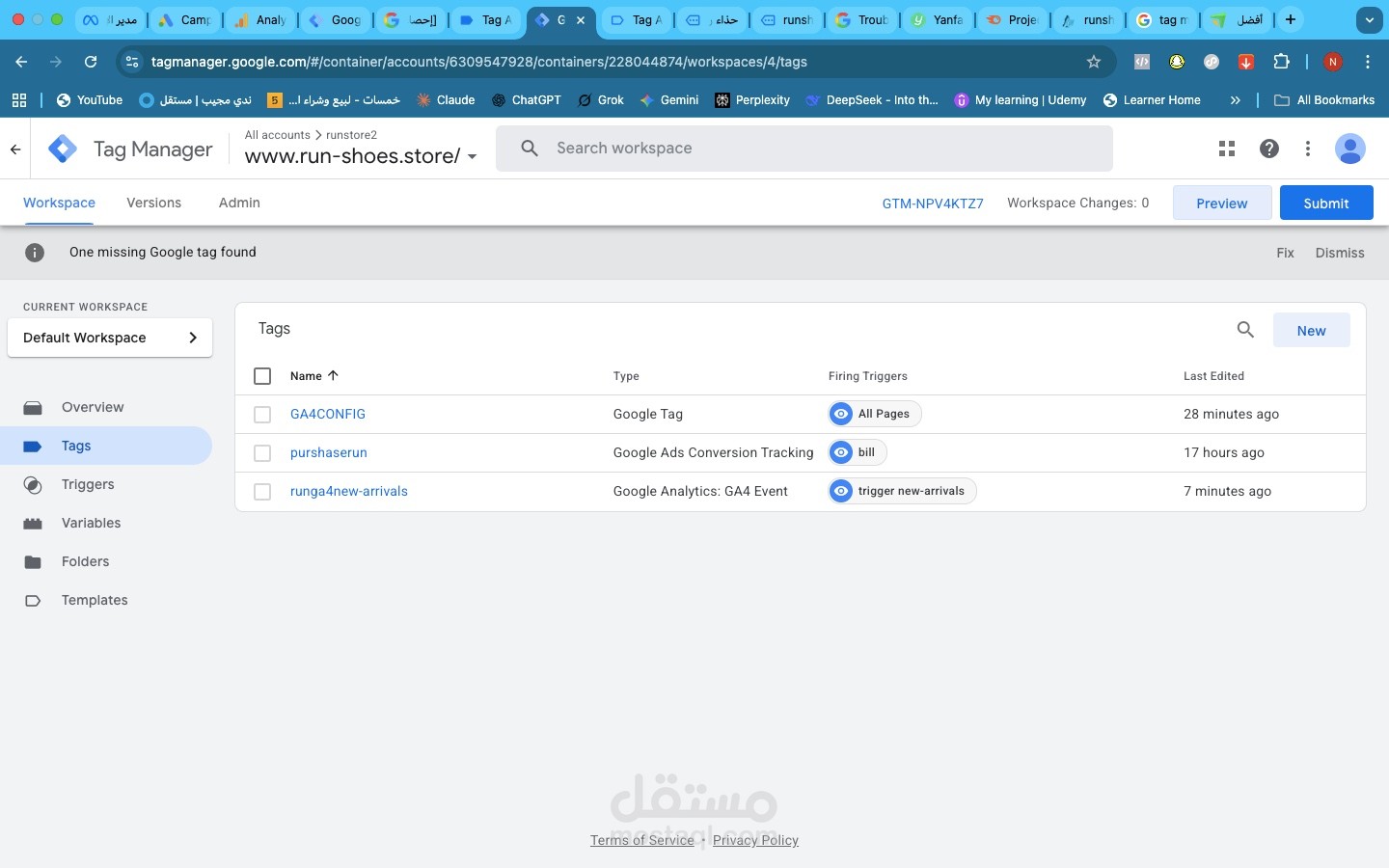Toggle the select-all tags checkbox
The height and width of the screenshot is (868, 1389).
[262, 376]
